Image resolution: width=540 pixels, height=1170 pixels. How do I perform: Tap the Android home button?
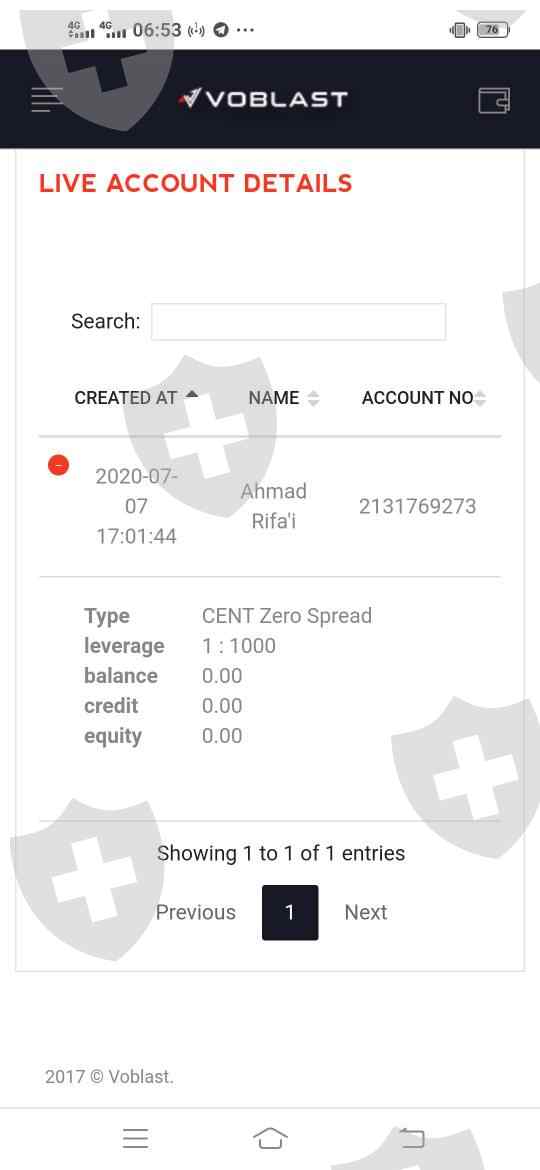pyautogui.click(x=270, y=1138)
